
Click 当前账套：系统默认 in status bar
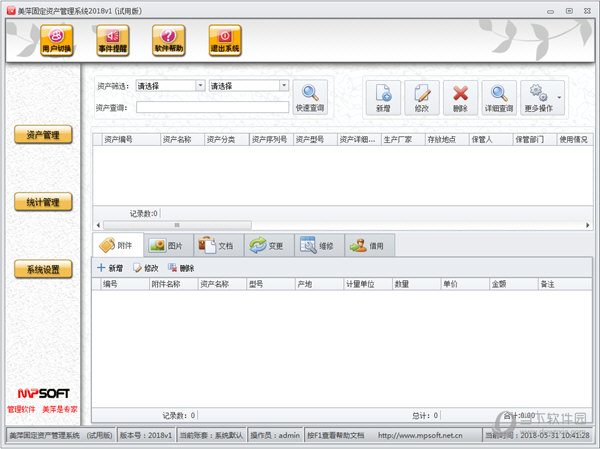211,435
